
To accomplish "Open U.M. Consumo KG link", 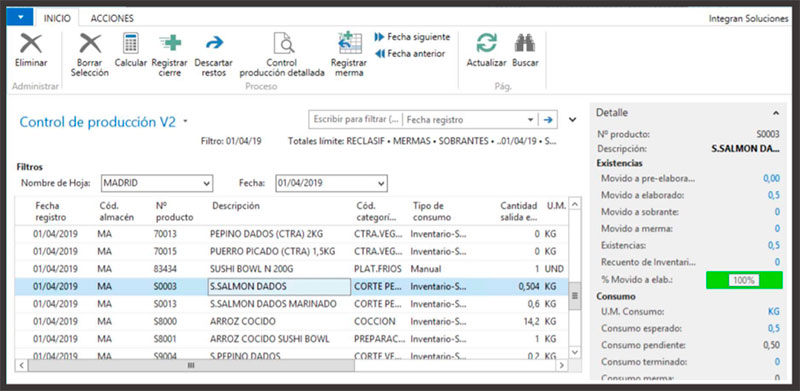I will click(x=774, y=312).
